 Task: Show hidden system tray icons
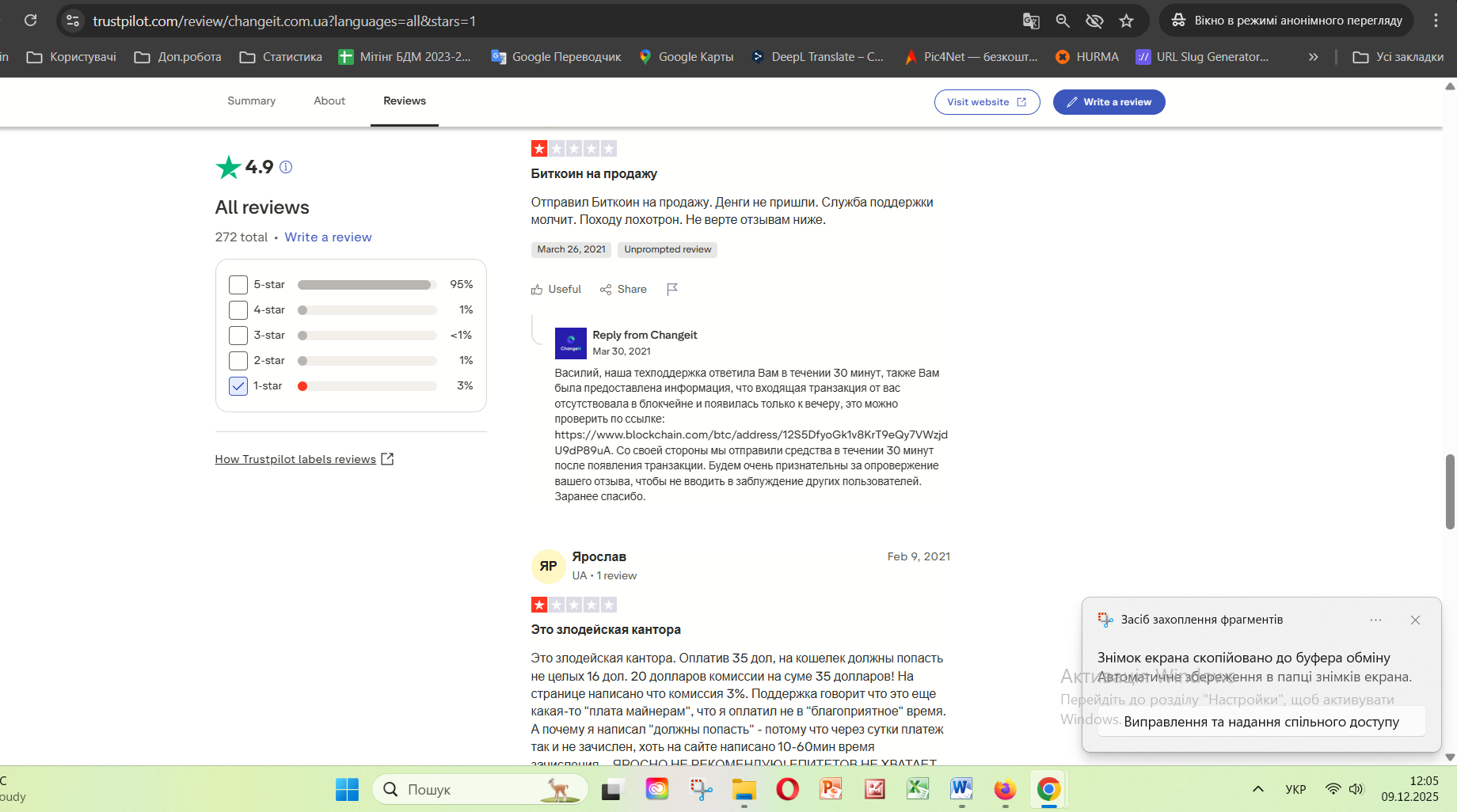(x=1257, y=789)
